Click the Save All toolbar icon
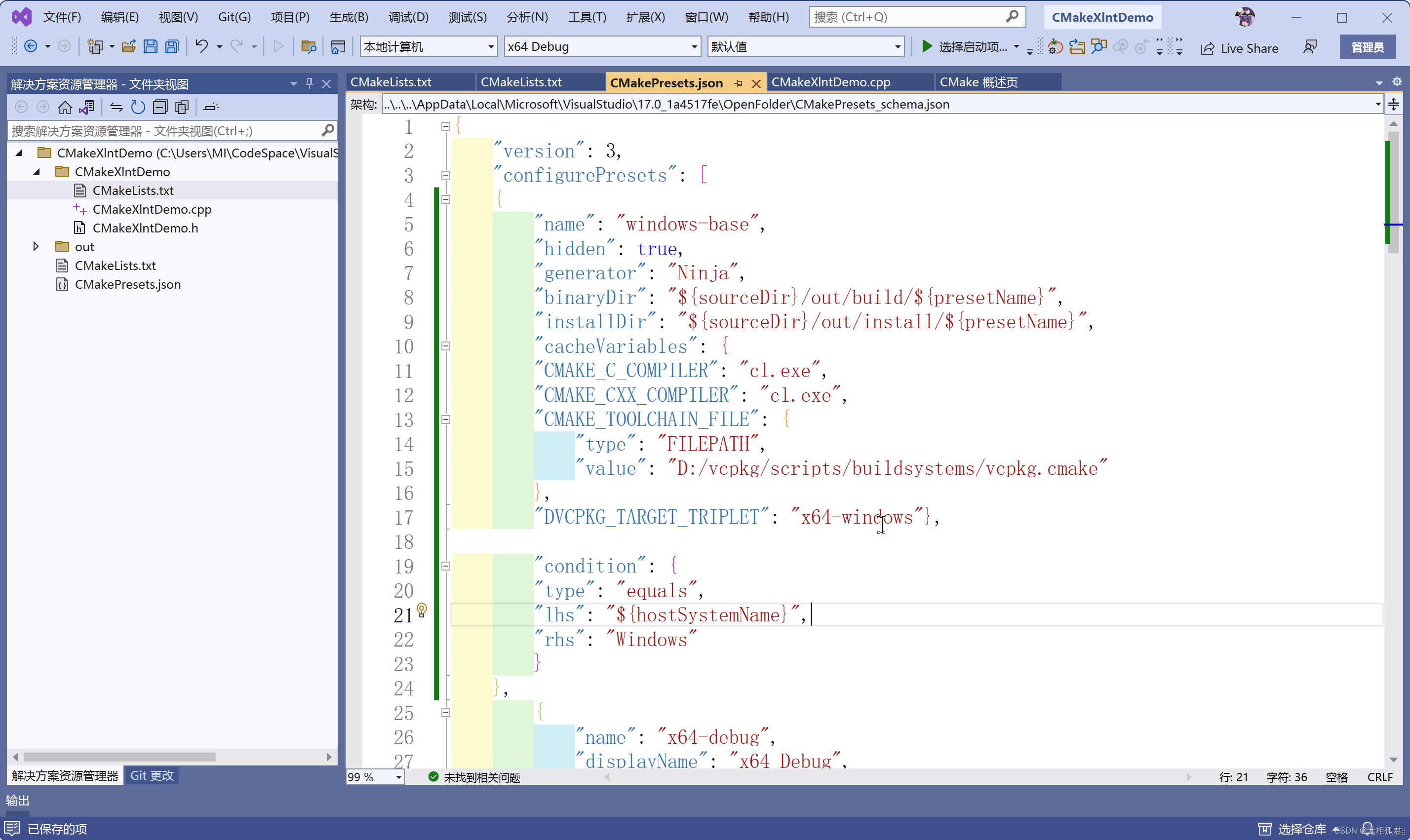This screenshot has height=840, width=1410. [x=172, y=46]
